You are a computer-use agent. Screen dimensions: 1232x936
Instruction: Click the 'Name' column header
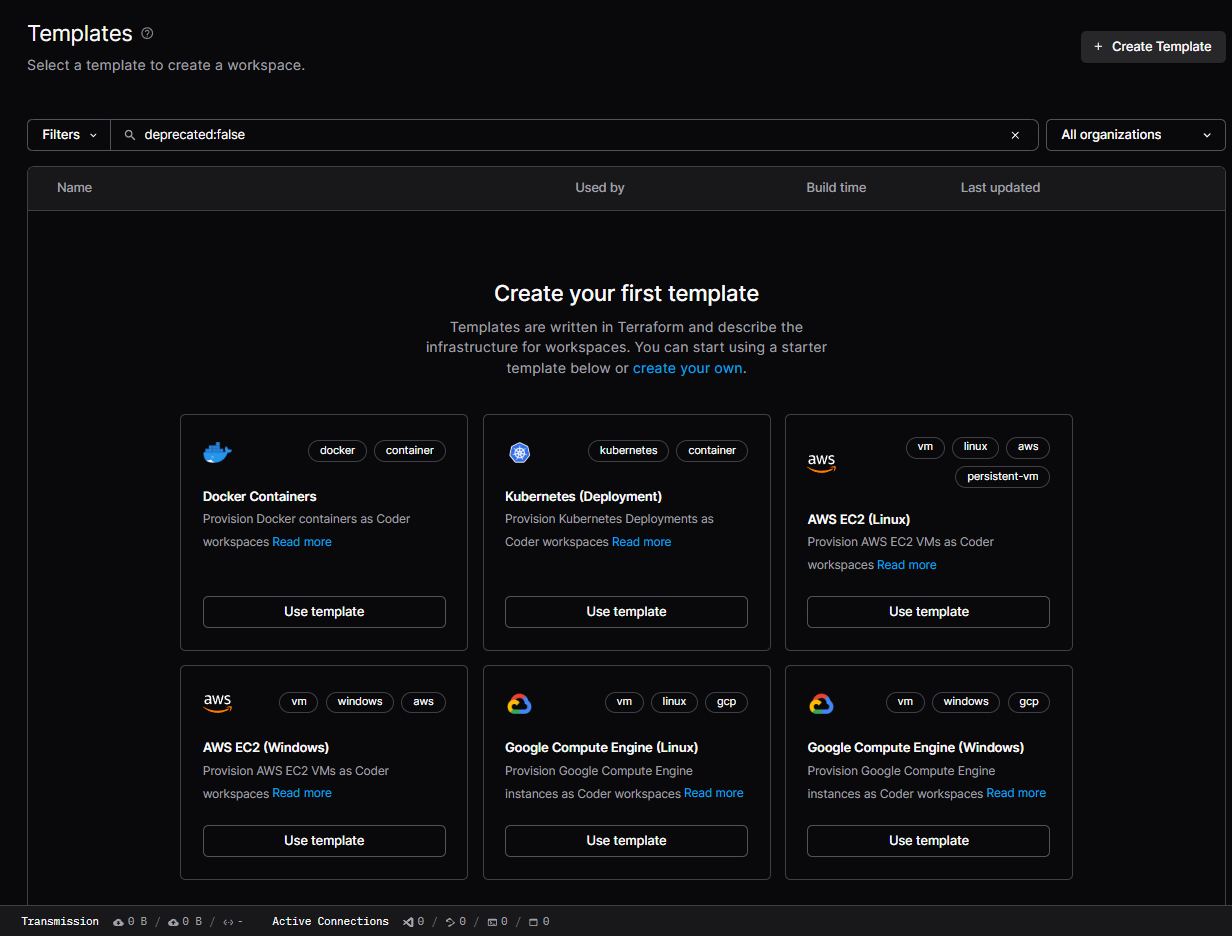[x=75, y=188]
